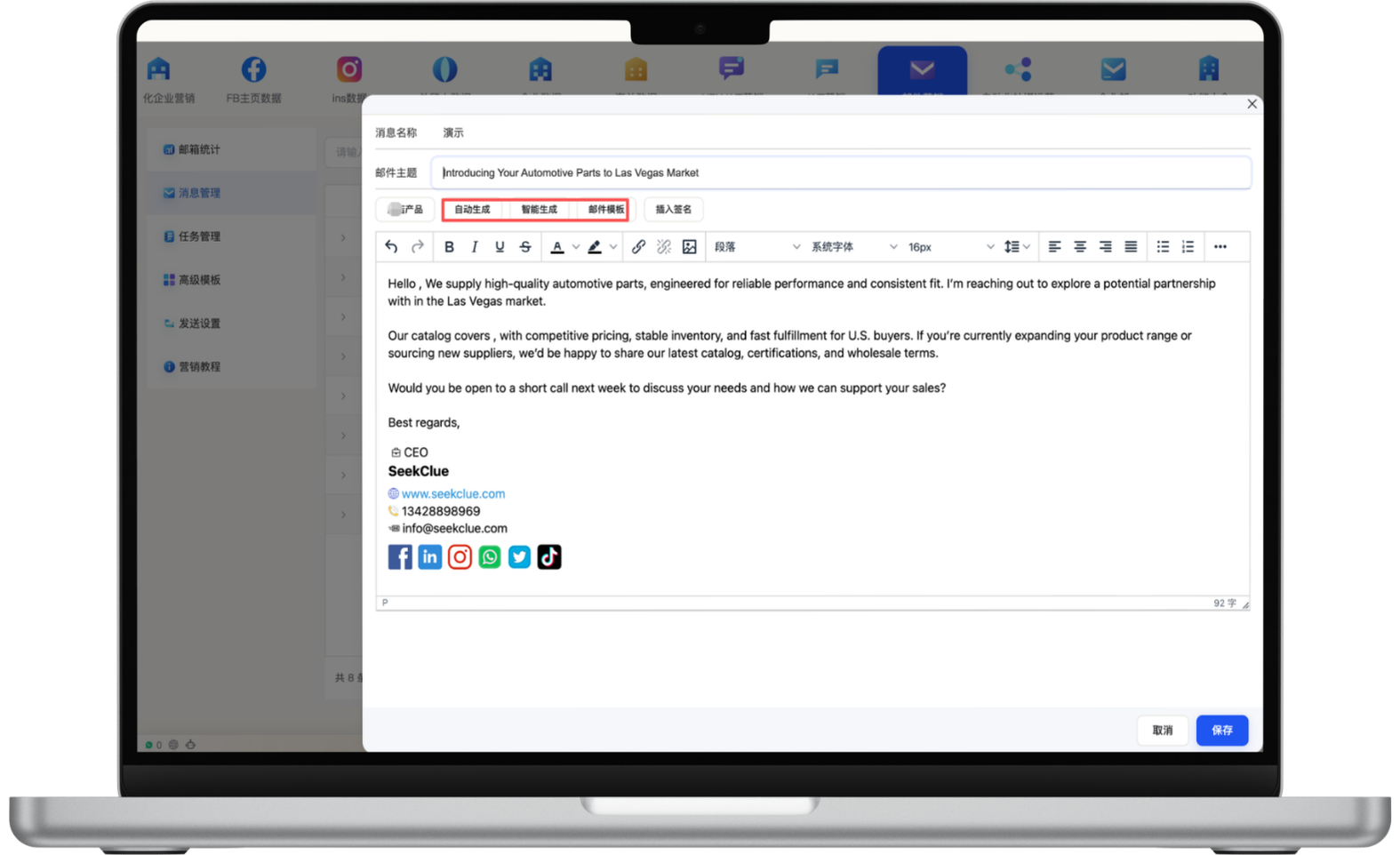
Task: Apply the text color A button
Action: (x=557, y=247)
